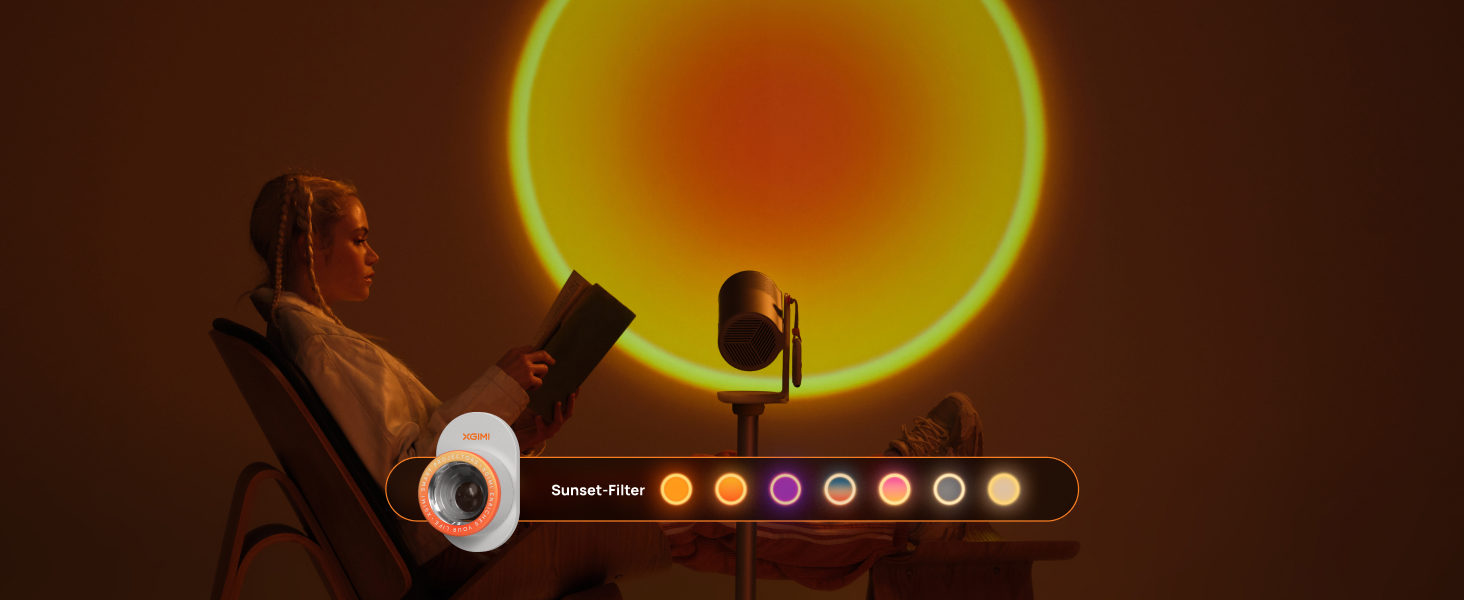Select the pale cream filter circle

[x=1003, y=489]
